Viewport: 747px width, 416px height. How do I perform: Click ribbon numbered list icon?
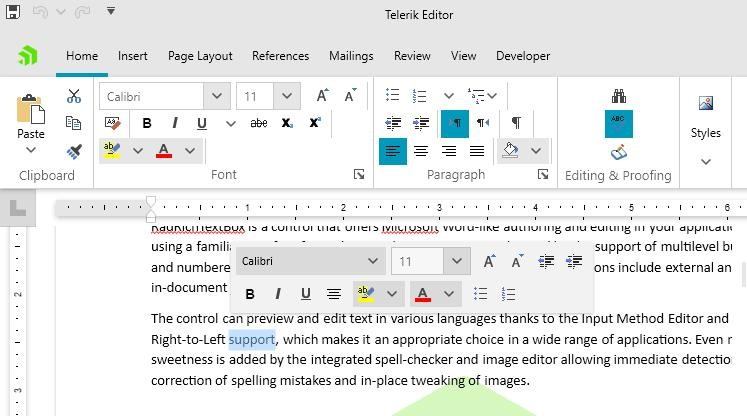pyautogui.click(x=420, y=95)
